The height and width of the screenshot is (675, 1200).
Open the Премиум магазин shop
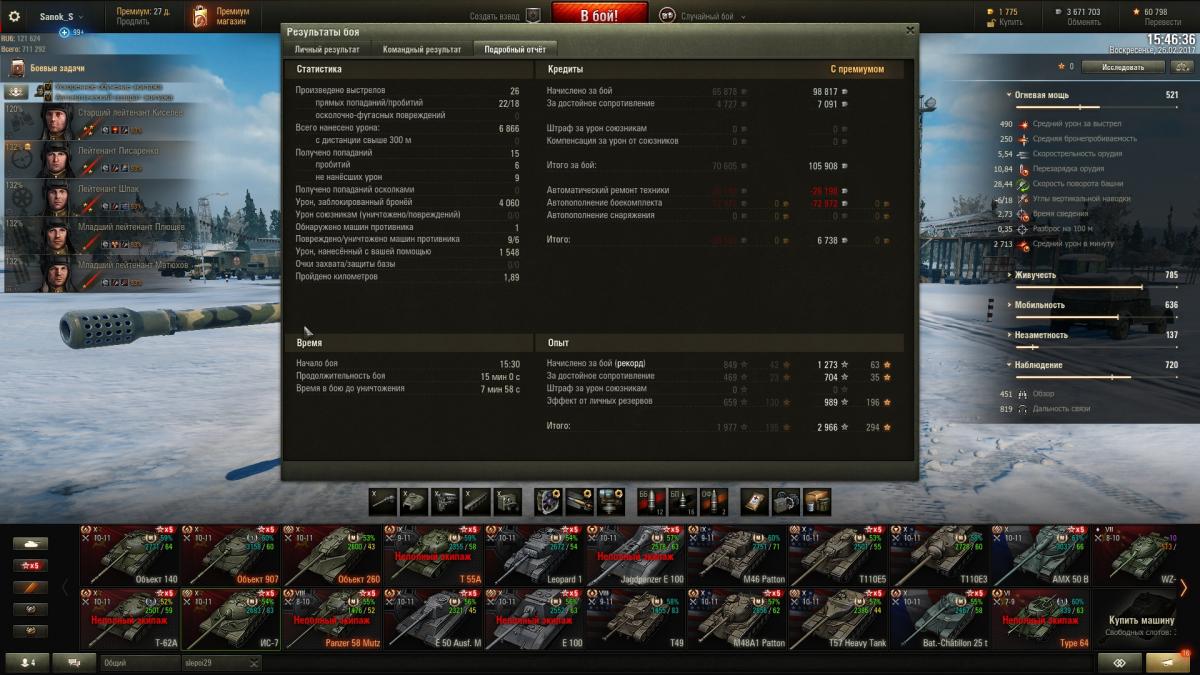[222, 16]
